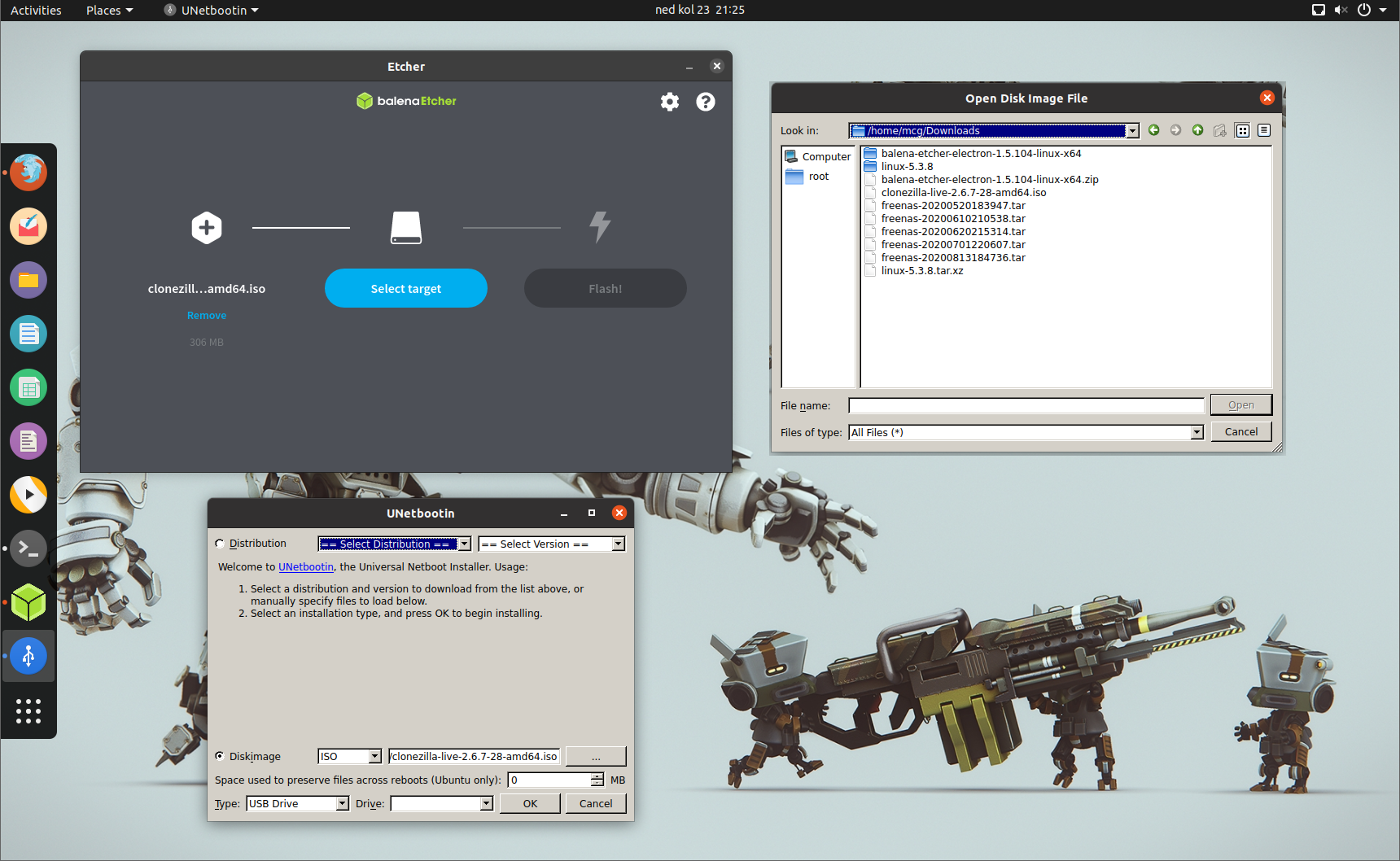The image size is (1400, 861).
Task: Click the File name input field
Action: coord(1026,405)
